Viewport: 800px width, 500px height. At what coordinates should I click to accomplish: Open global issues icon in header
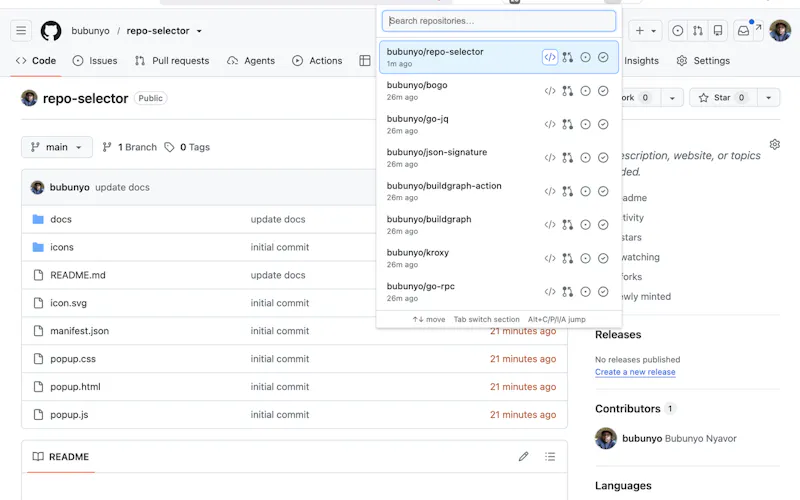click(x=678, y=31)
